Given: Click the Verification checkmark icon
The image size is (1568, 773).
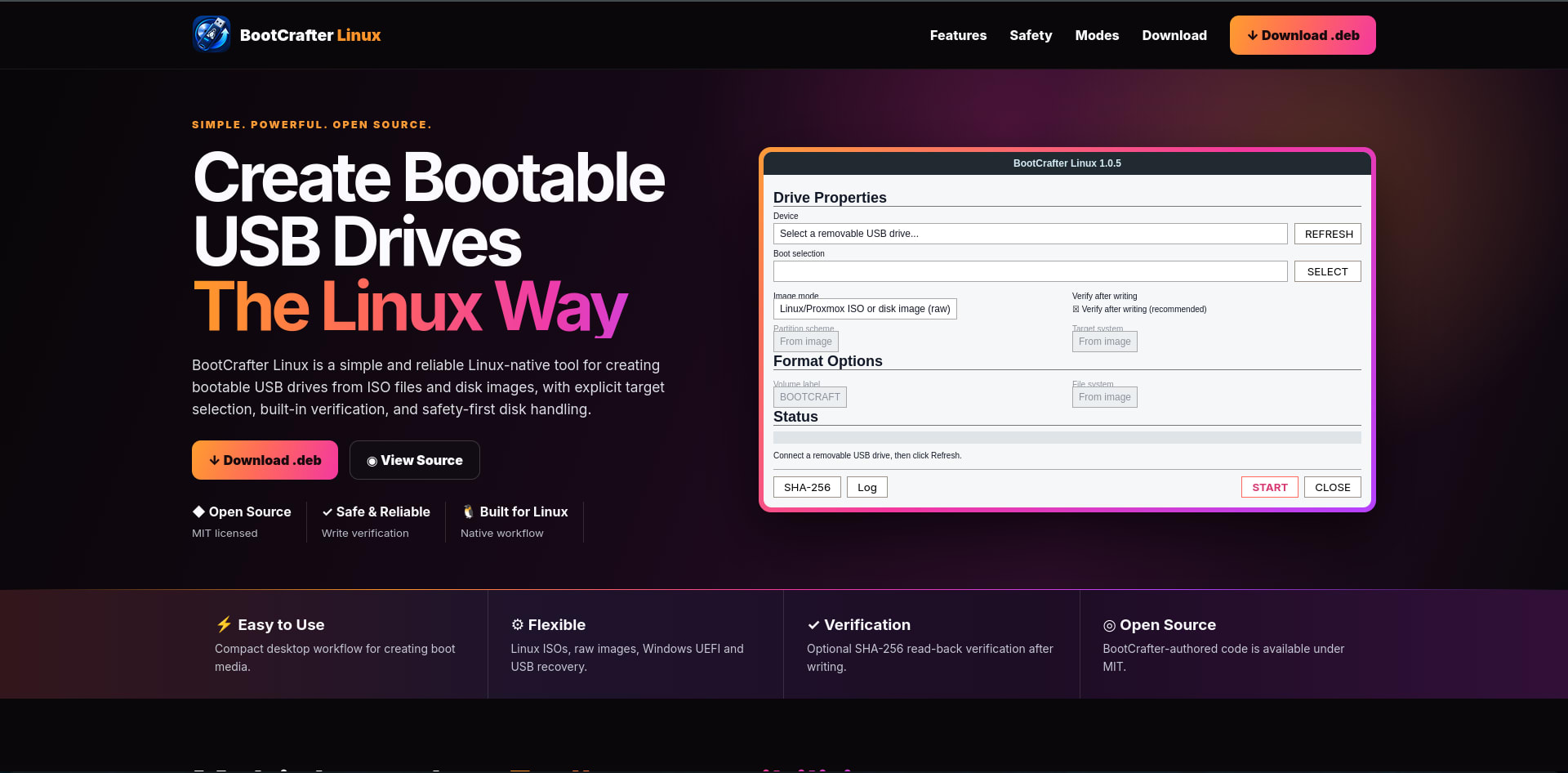Looking at the screenshot, I should click(813, 625).
